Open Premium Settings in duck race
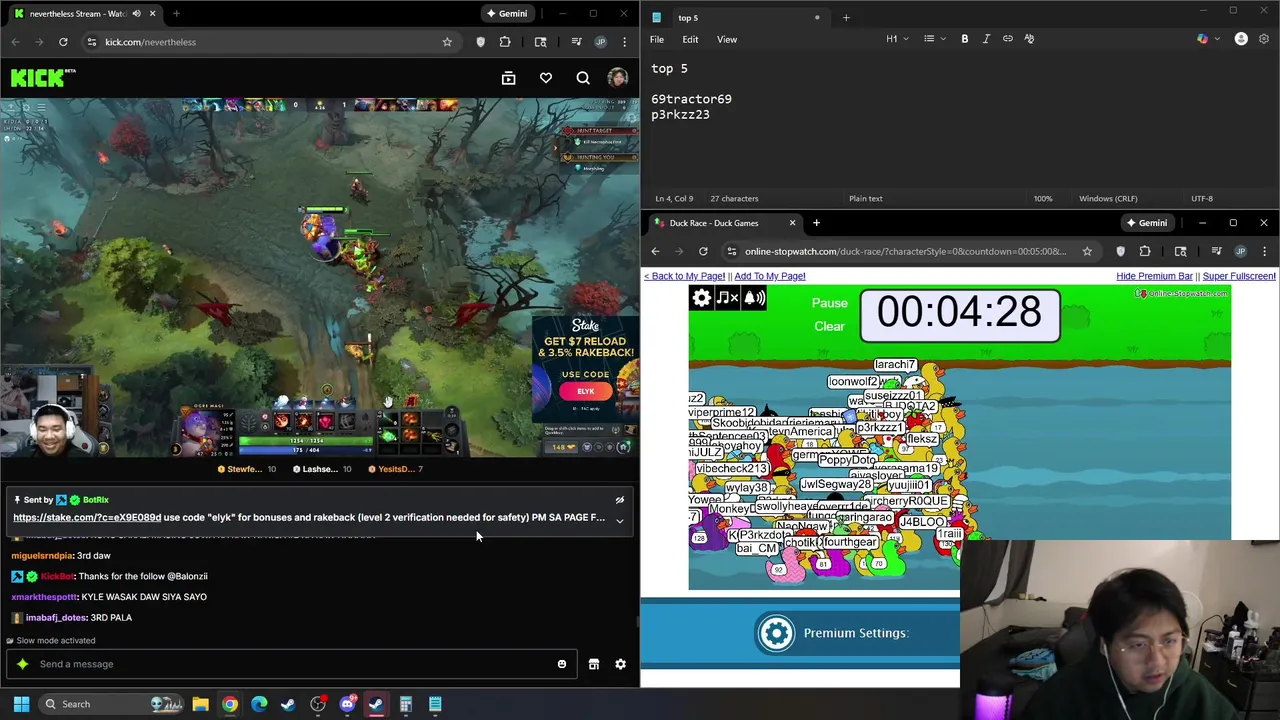Image resolution: width=1280 pixels, height=720 pixels. coord(832,633)
